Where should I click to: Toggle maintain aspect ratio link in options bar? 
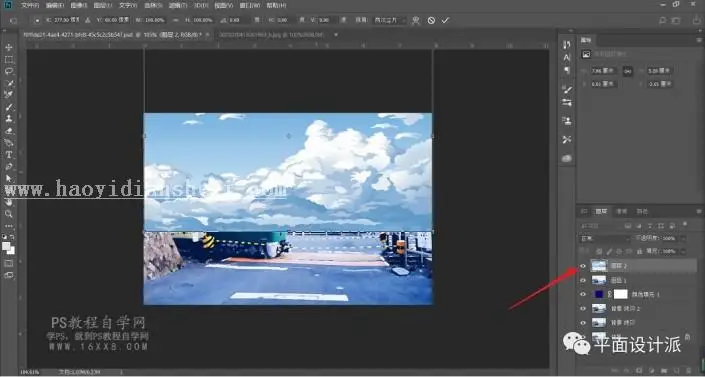coord(175,20)
